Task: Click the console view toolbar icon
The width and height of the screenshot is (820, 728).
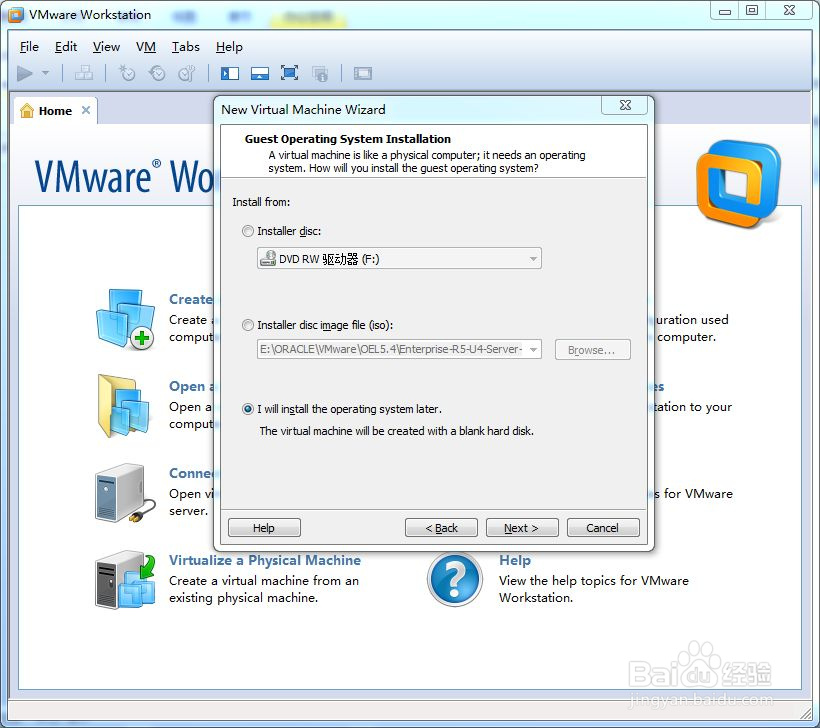Action: pos(362,73)
